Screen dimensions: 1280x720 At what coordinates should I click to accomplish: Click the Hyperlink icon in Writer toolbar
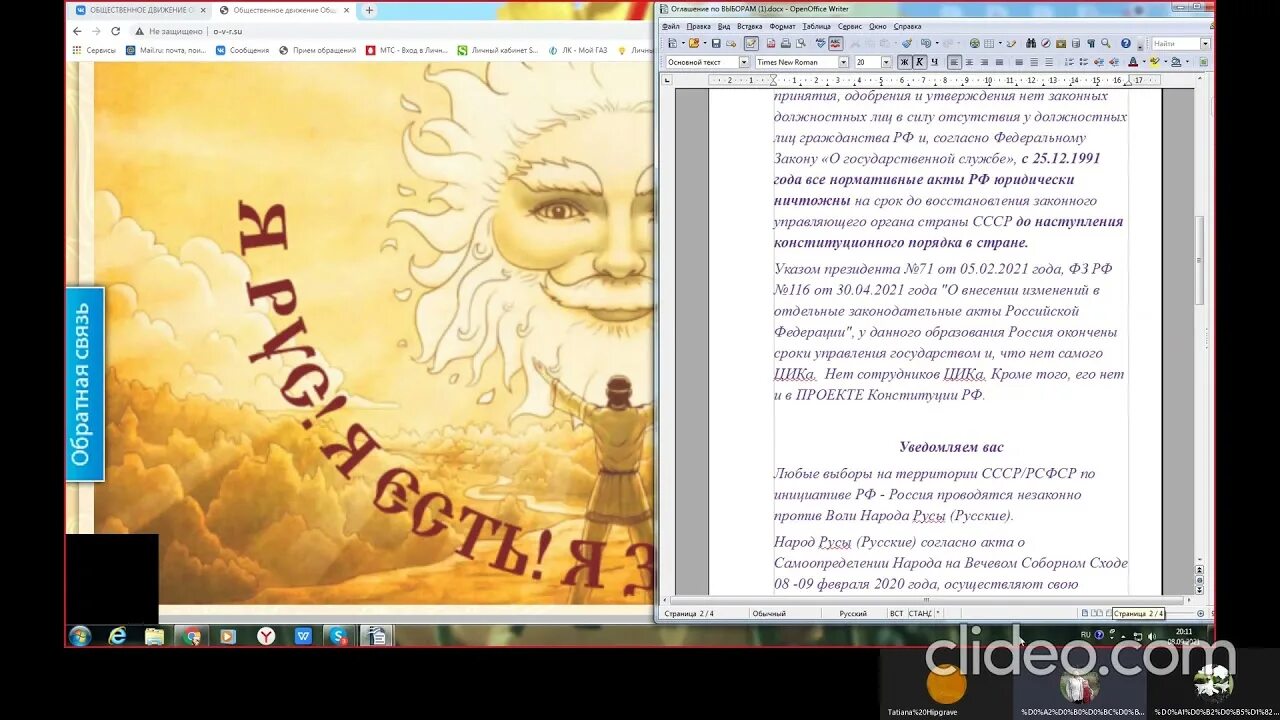click(974, 43)
